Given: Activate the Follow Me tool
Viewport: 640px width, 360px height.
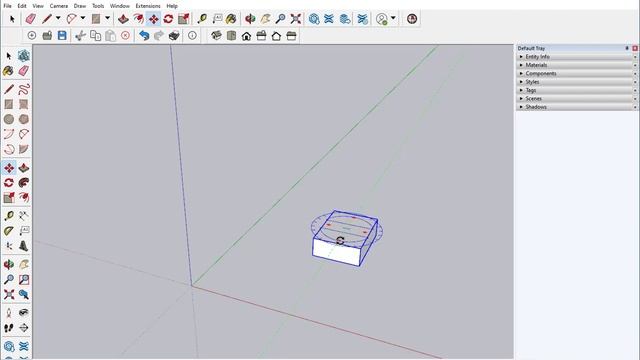Looking at the screenshot, I should tap(24, 182).
